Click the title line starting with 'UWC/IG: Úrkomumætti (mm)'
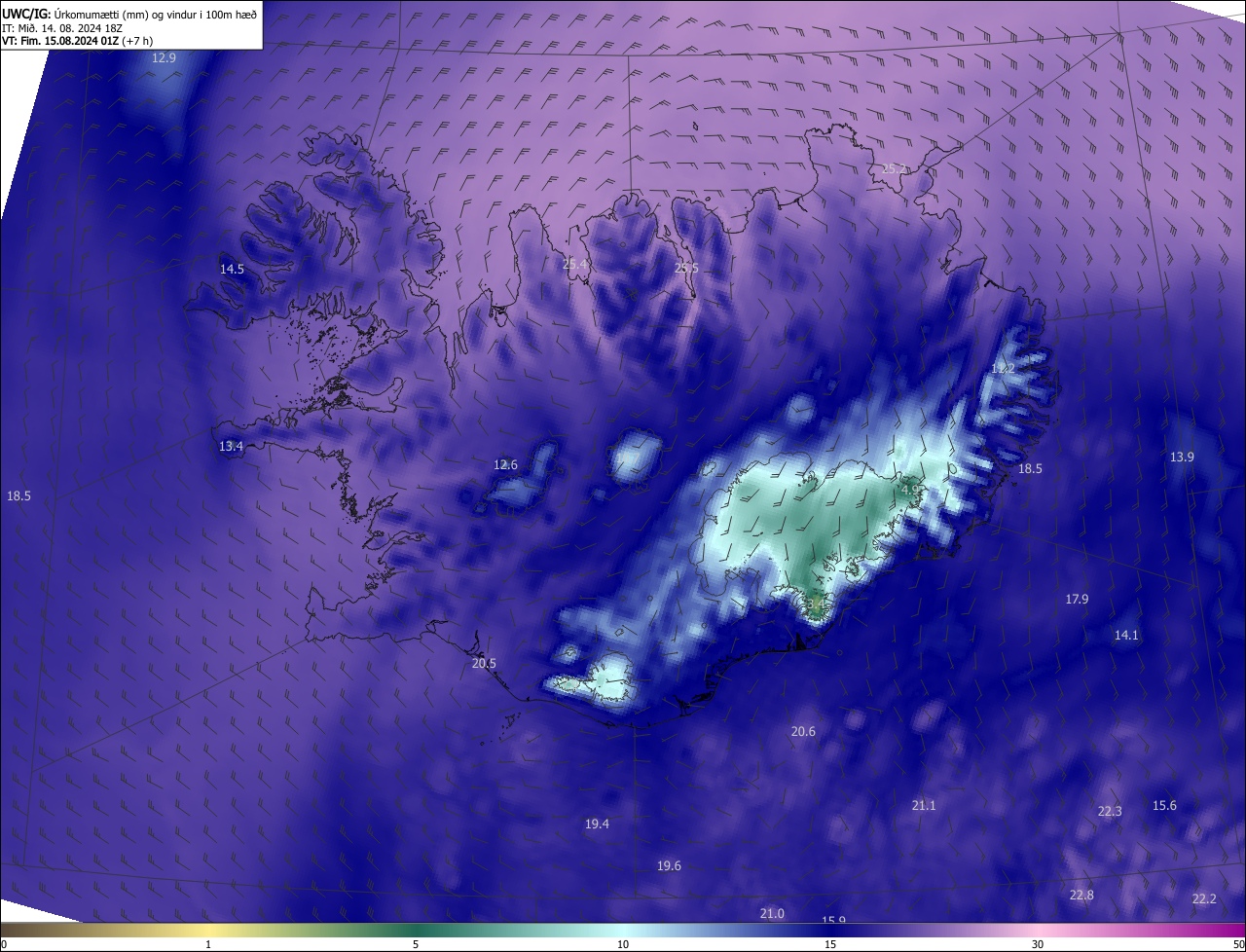Image resolution: width=1246 pixels, height=952 pixels. tap(129, 14)
